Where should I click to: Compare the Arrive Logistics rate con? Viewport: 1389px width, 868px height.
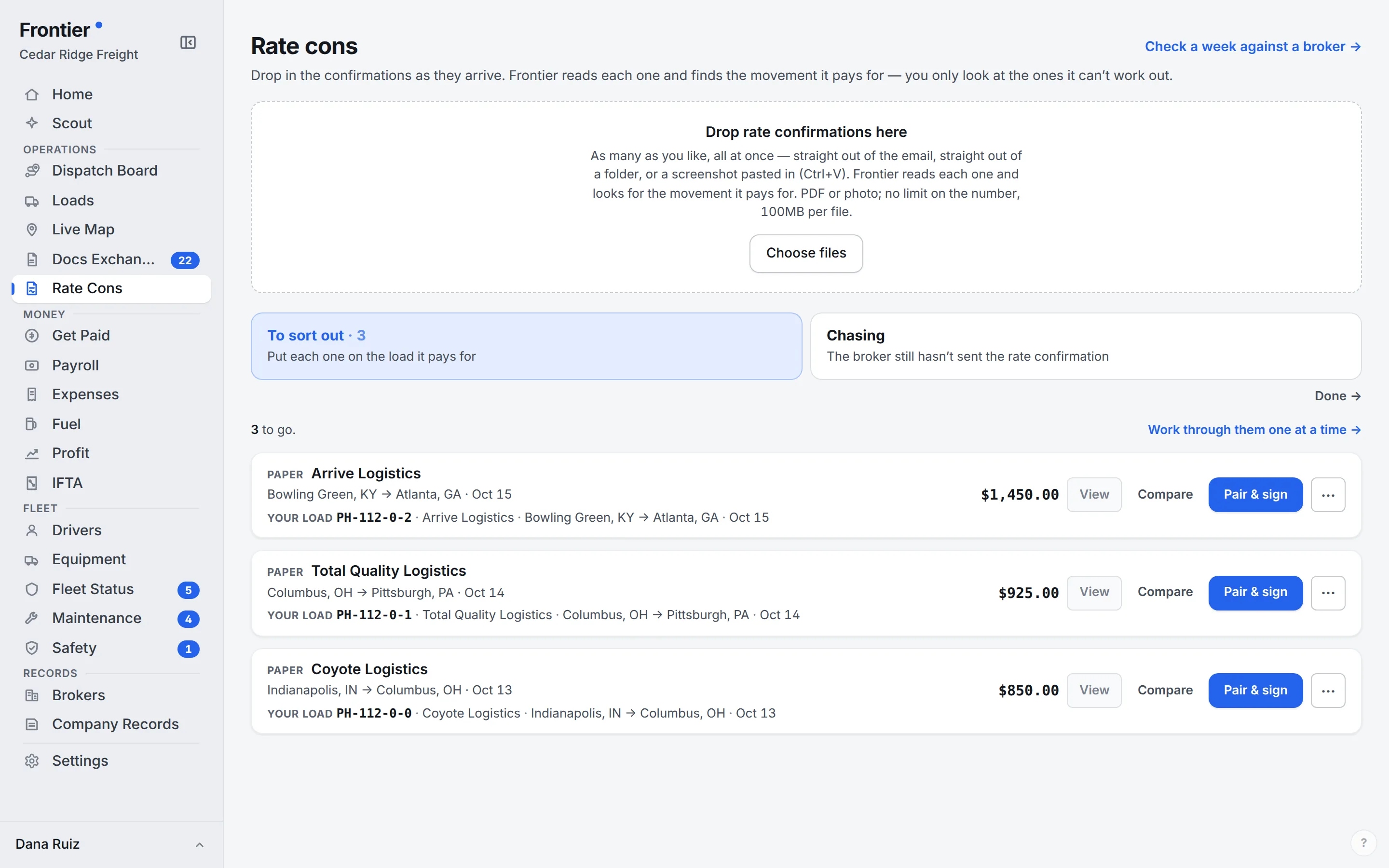(x=1165, y=494)
